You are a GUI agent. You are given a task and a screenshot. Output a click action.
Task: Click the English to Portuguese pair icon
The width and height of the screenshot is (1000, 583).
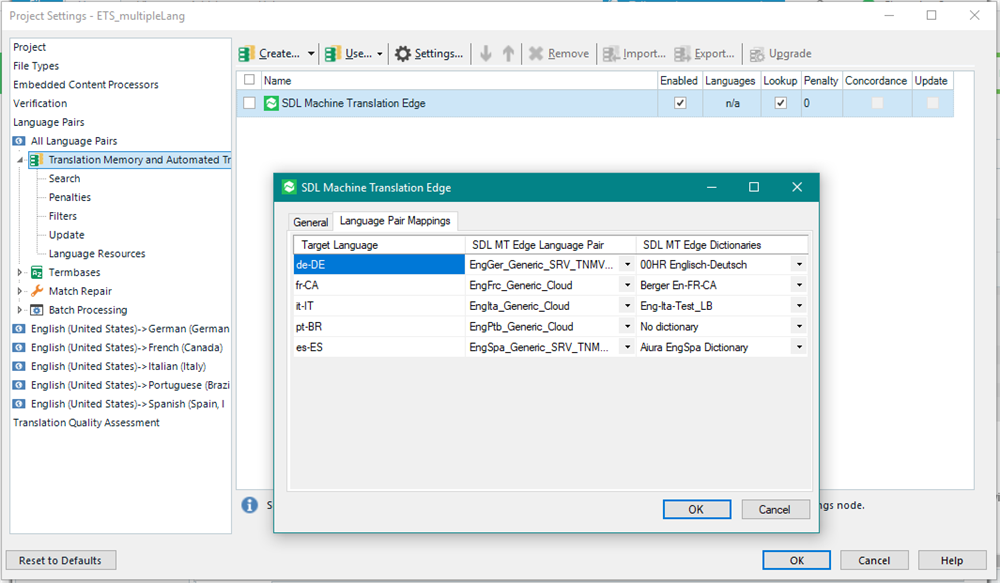click(x=19, y=385)
